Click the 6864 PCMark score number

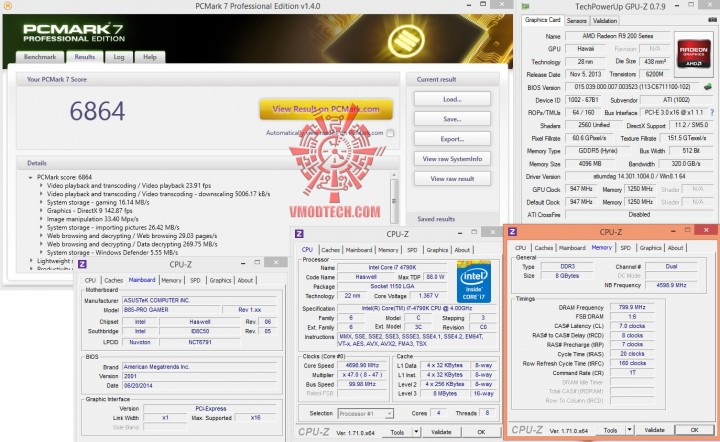pos(97,111)
